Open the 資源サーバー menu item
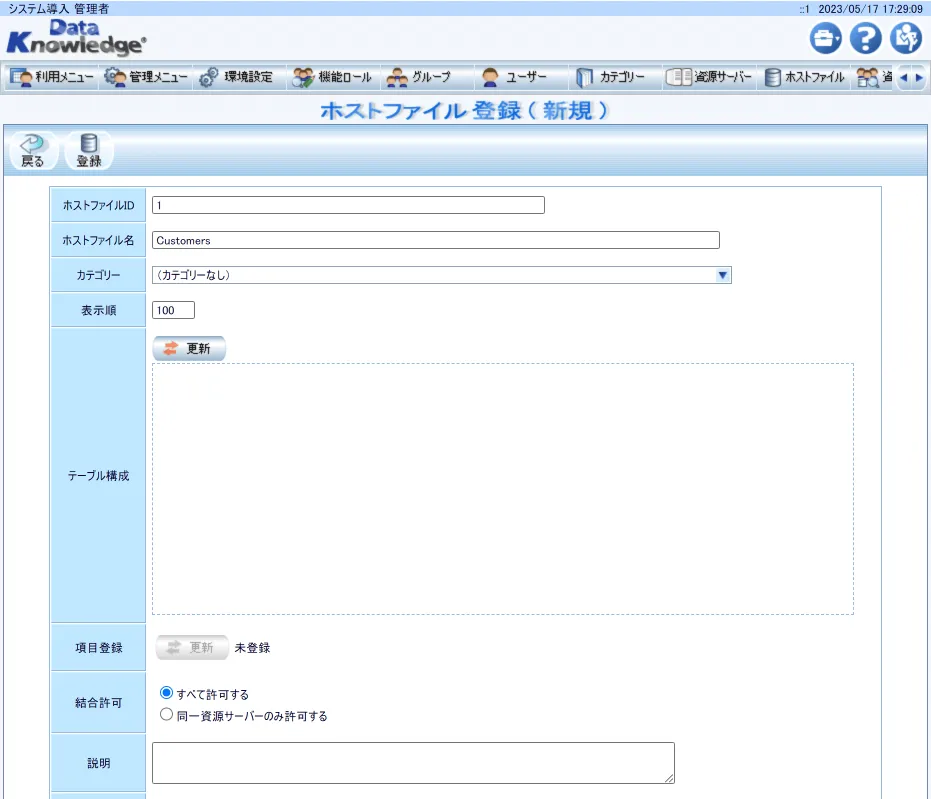 coord(709,77)
